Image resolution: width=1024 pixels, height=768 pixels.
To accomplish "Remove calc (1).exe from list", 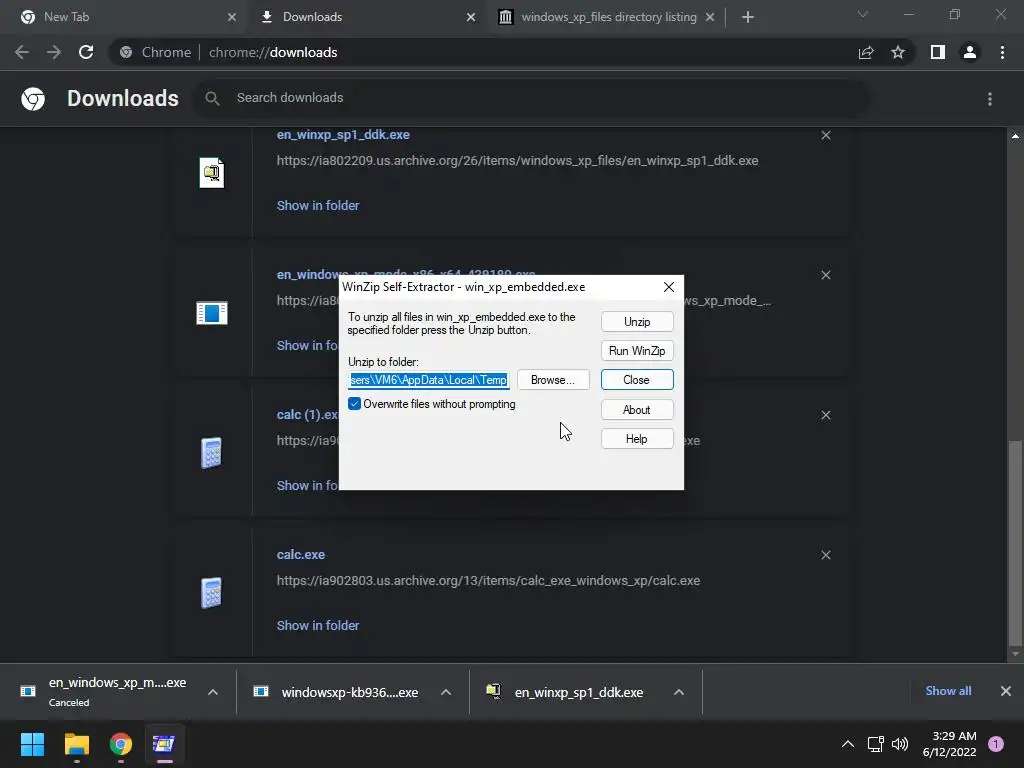I will [825, 415].
